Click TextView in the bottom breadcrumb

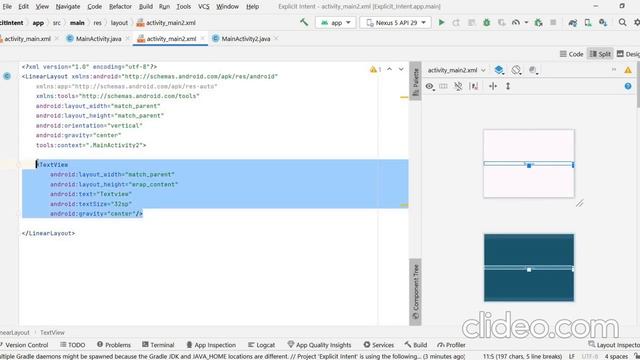[52, 333]
